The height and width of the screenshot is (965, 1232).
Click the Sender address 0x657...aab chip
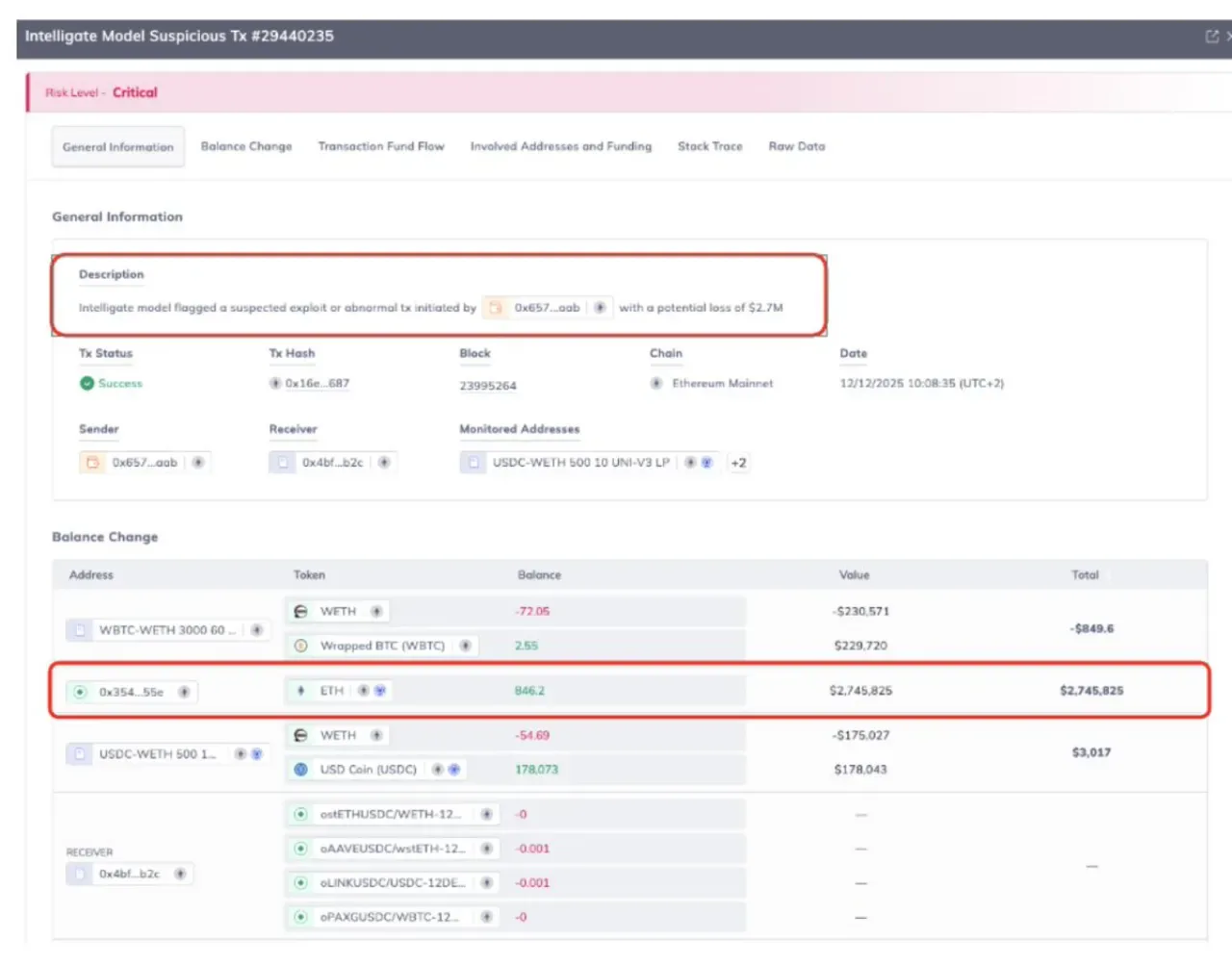144,463
